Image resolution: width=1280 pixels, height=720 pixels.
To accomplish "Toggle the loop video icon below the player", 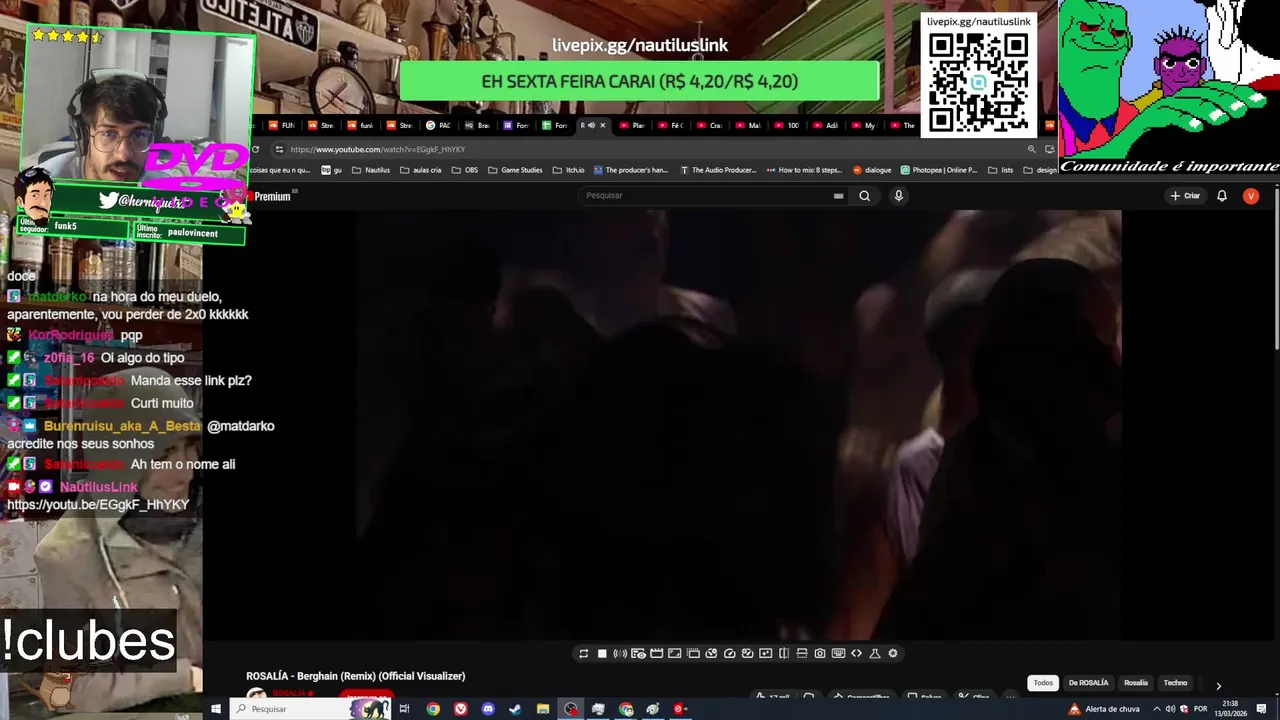I will tap(584, 653).
